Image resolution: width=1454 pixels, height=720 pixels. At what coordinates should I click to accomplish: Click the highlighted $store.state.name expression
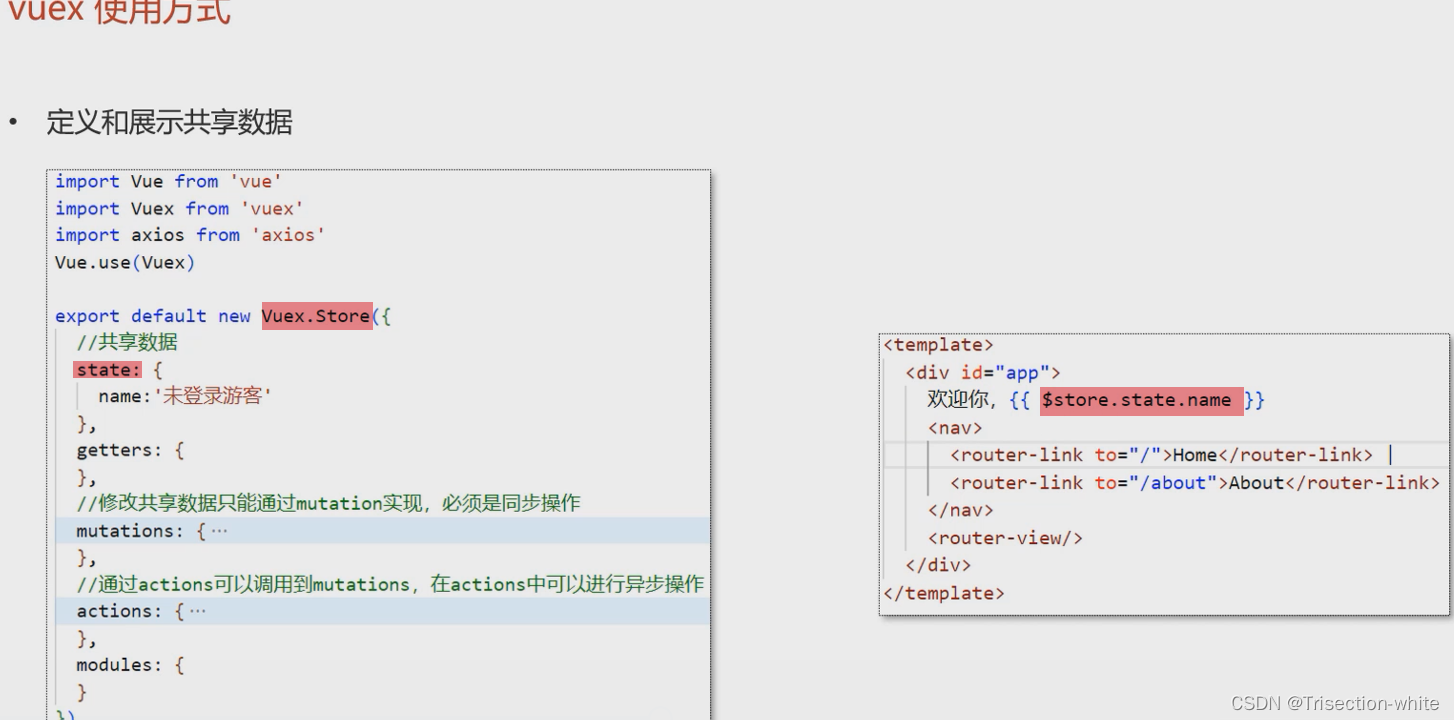pyautogui.click(x=1141, y=400)
